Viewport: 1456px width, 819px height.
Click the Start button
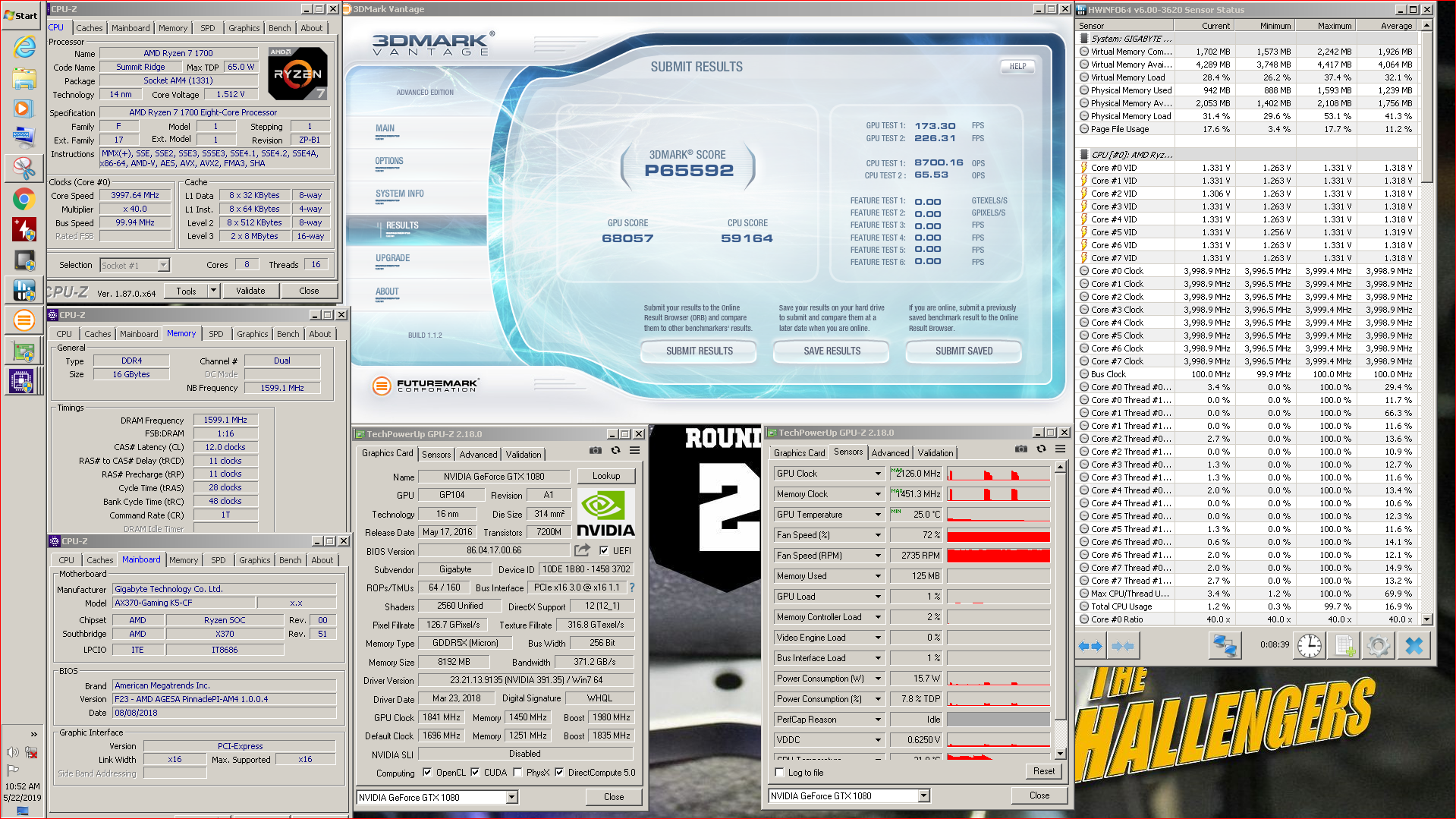click(x=20, y=15)
